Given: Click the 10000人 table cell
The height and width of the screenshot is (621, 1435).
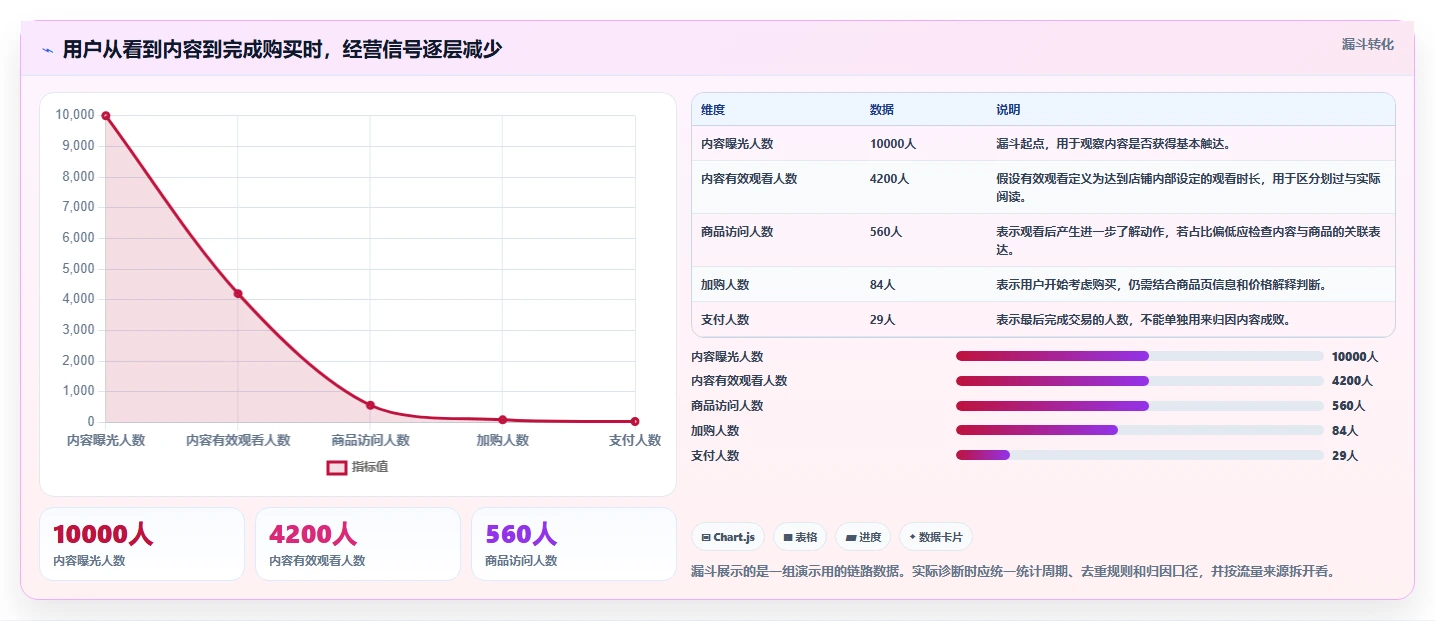Looking at the screenshot, I should coord(893,144).
